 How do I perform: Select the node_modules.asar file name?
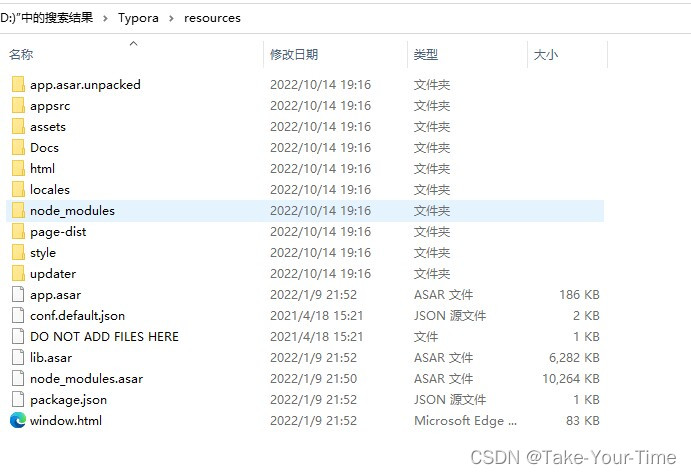[86, 379]
